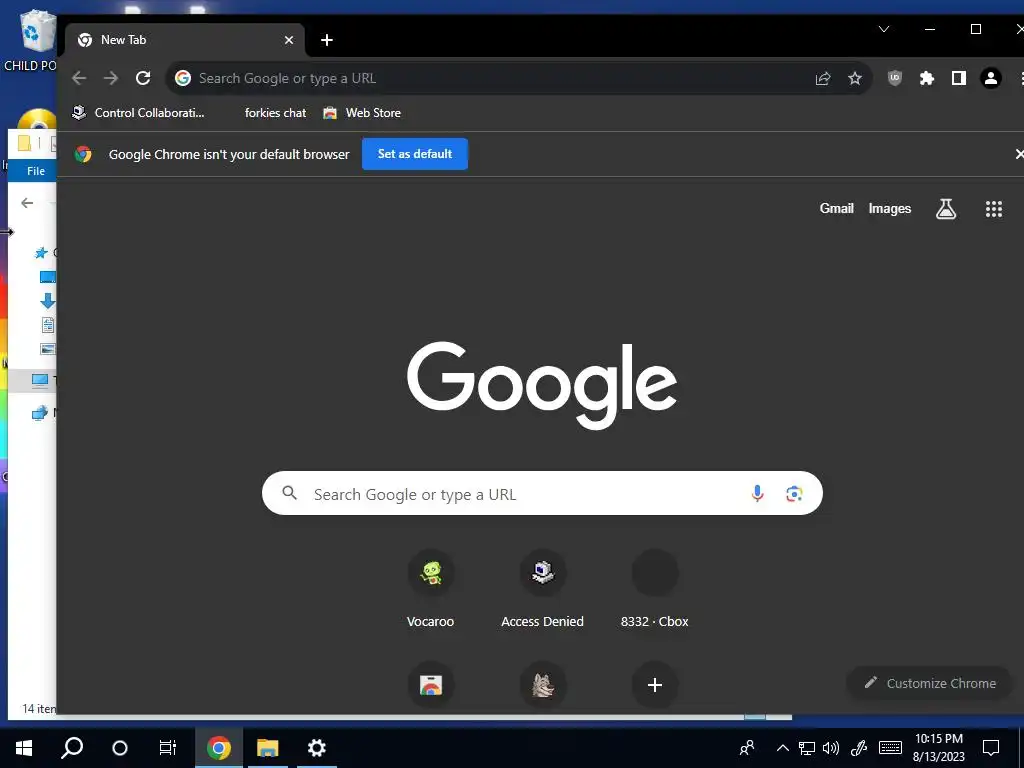Show hidden system tray icons

(x=782, y=748)
